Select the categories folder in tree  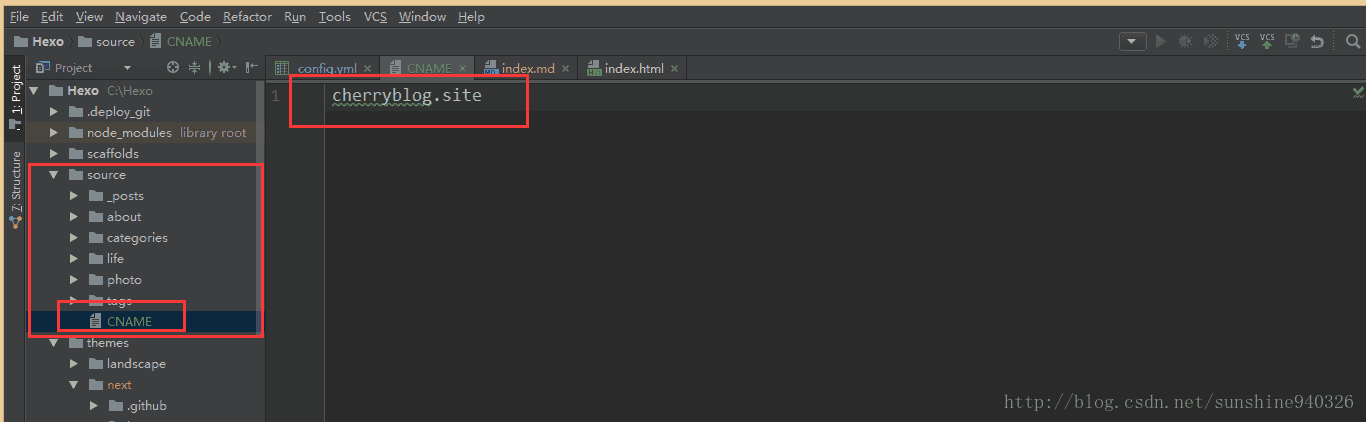137,237
